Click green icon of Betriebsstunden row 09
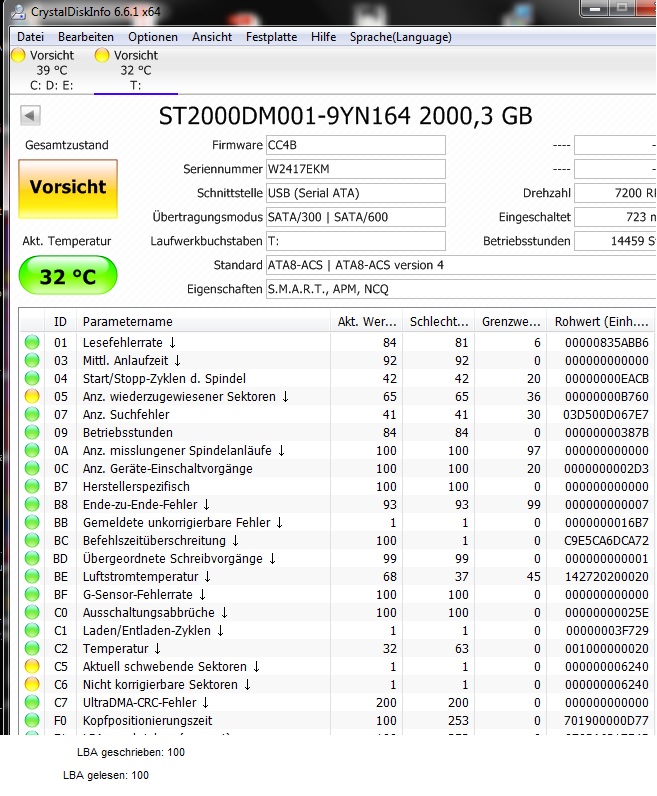Viewport: 657px width, 796px height. [32, 433]
